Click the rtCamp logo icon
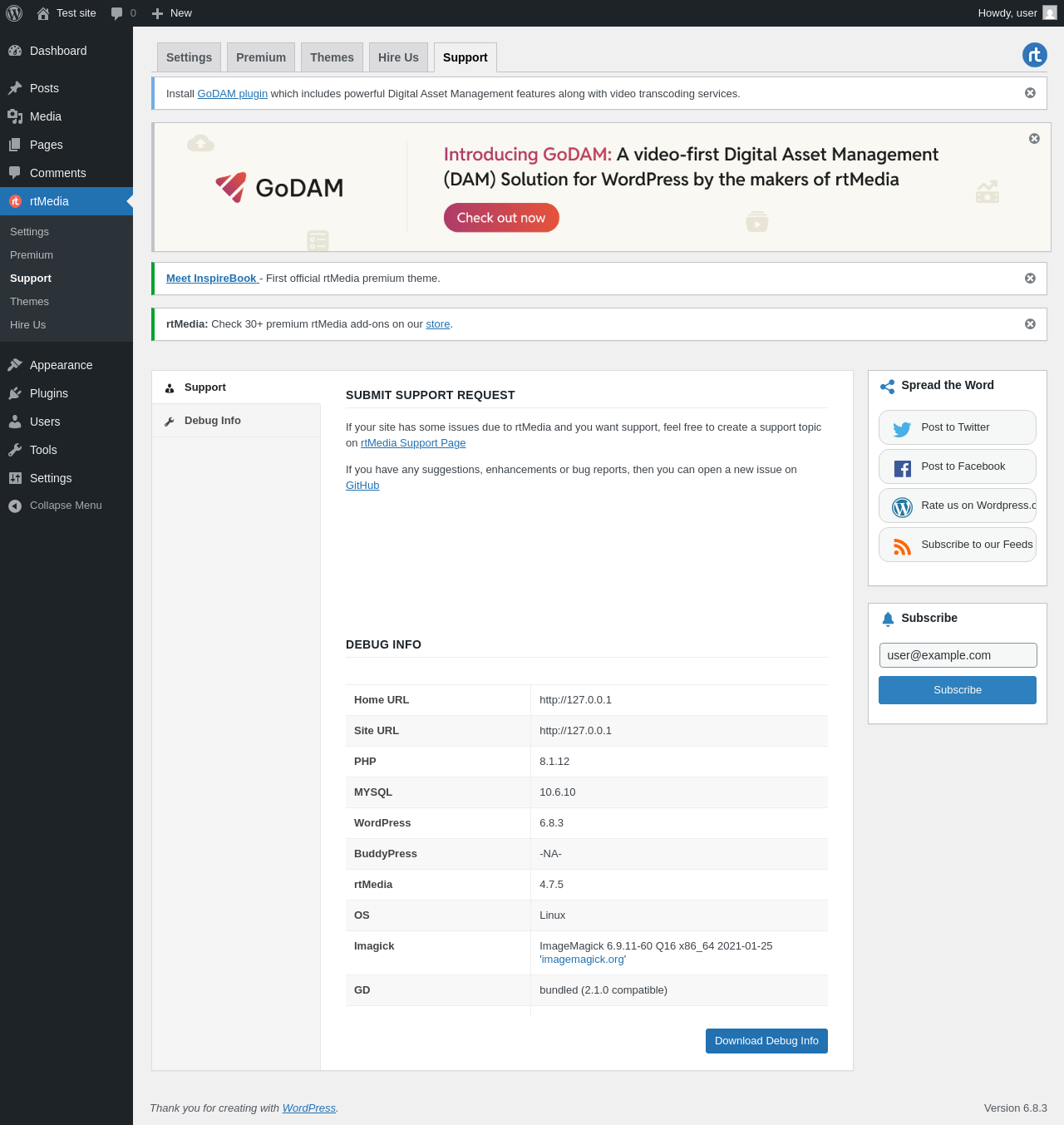The image size is (1064, 1125). [1035, 55]
